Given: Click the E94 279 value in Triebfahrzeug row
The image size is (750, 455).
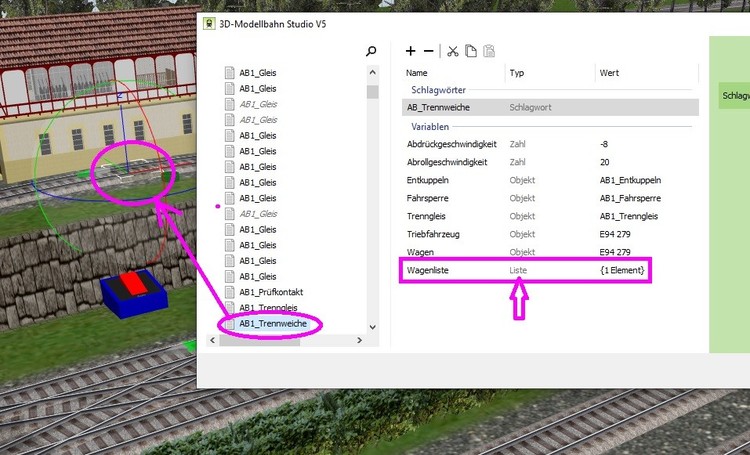Looking at the screenshot, I should click(615, 234).
